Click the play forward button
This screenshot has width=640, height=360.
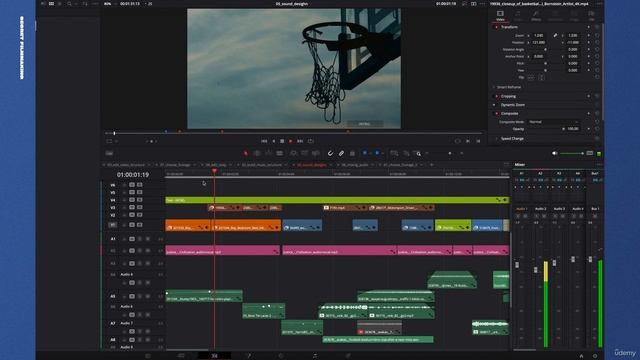291,141
